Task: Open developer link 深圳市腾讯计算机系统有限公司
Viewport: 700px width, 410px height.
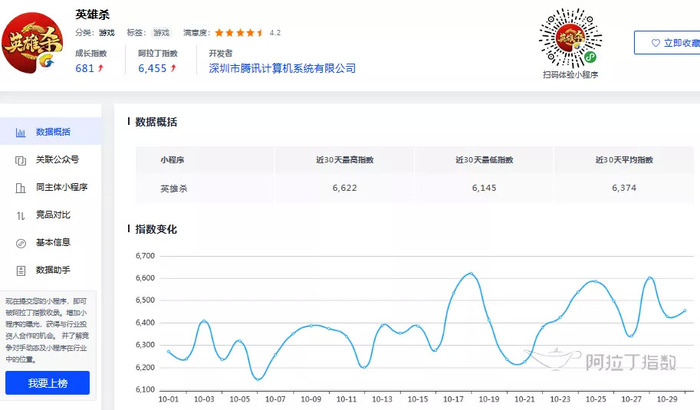Action: click(x=282, y=68)
